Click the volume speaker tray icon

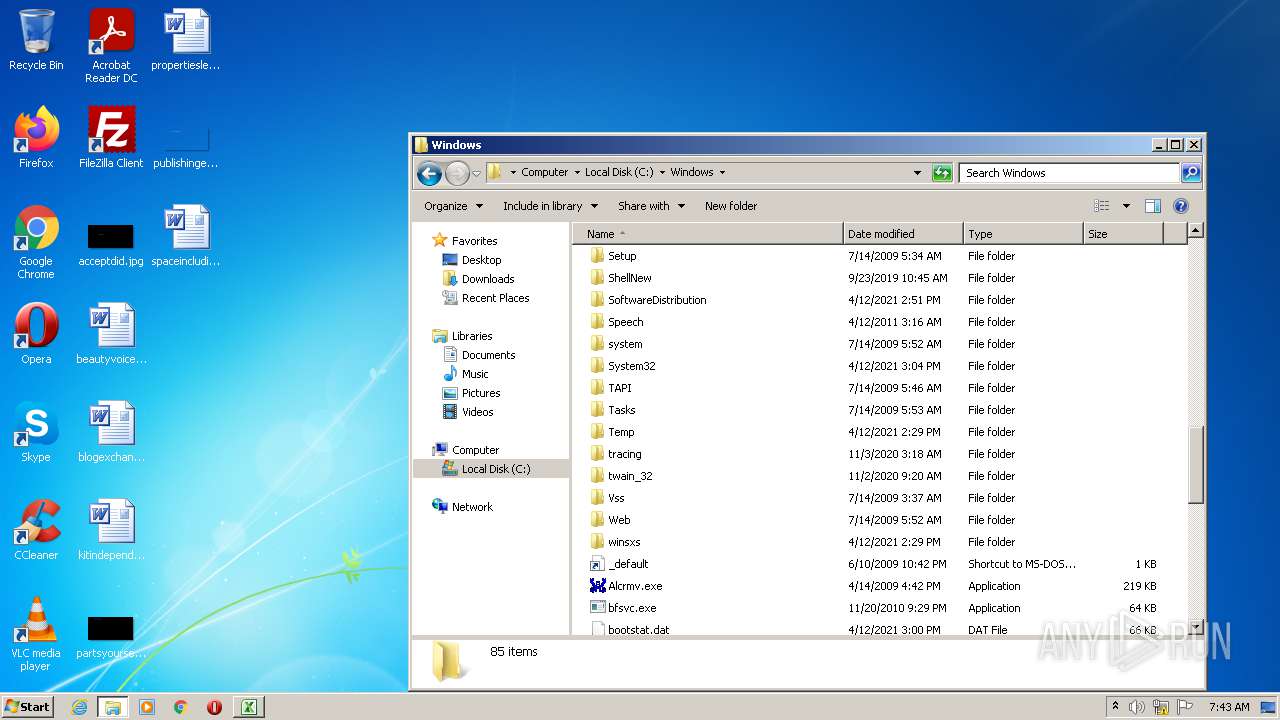point(1137,707)
